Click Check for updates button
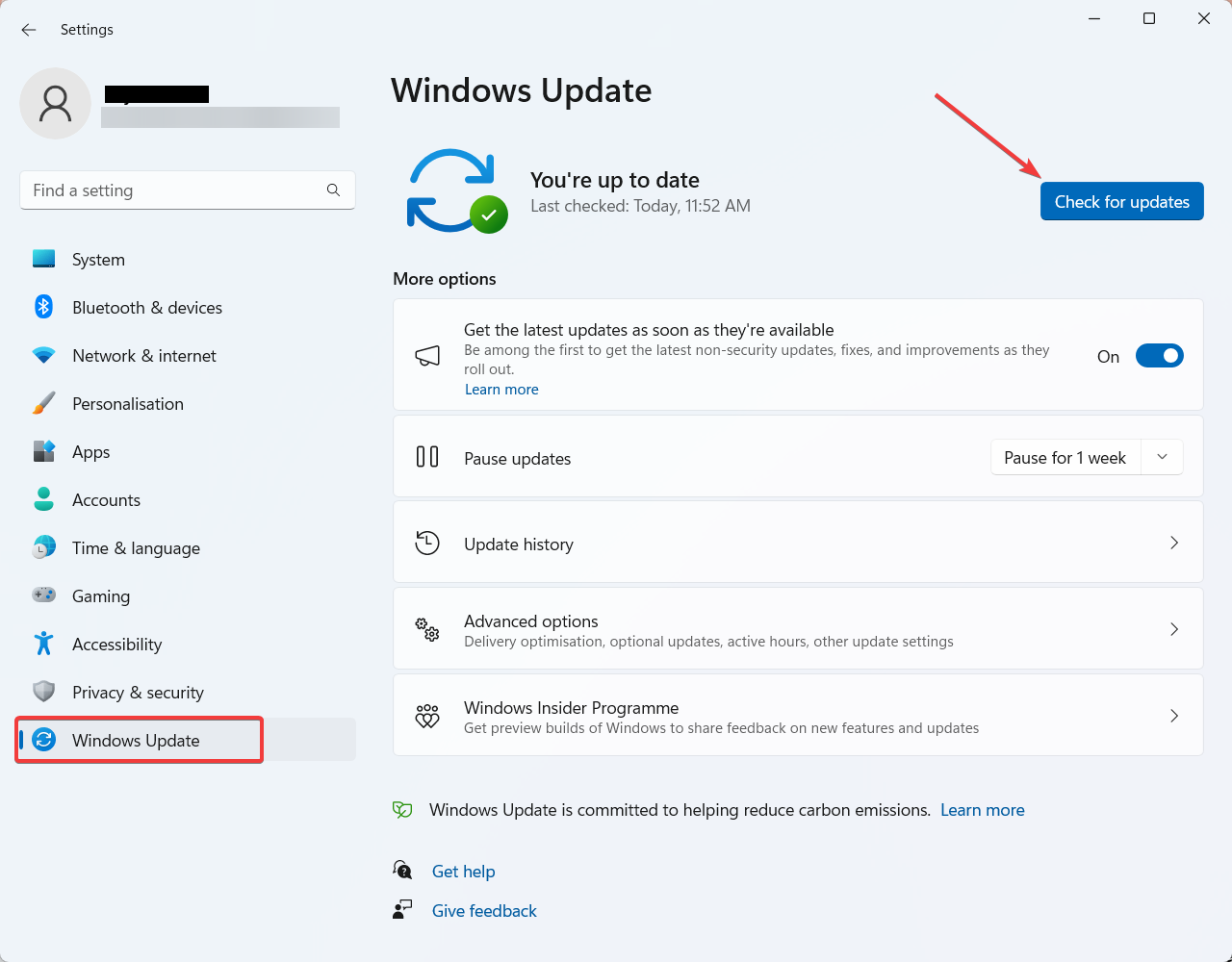Screen dimensions: 1232x962 1122,201
